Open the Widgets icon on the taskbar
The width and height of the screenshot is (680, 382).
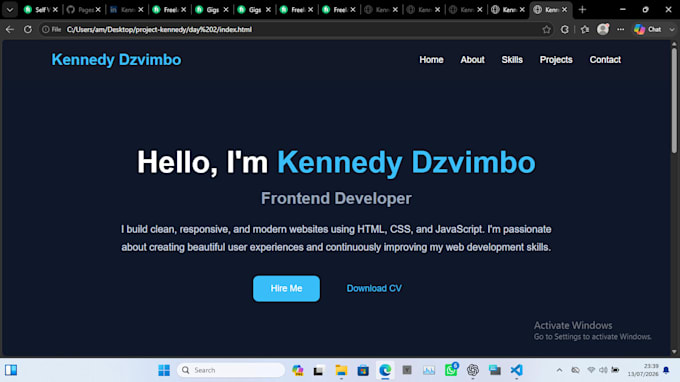(11, 370)
